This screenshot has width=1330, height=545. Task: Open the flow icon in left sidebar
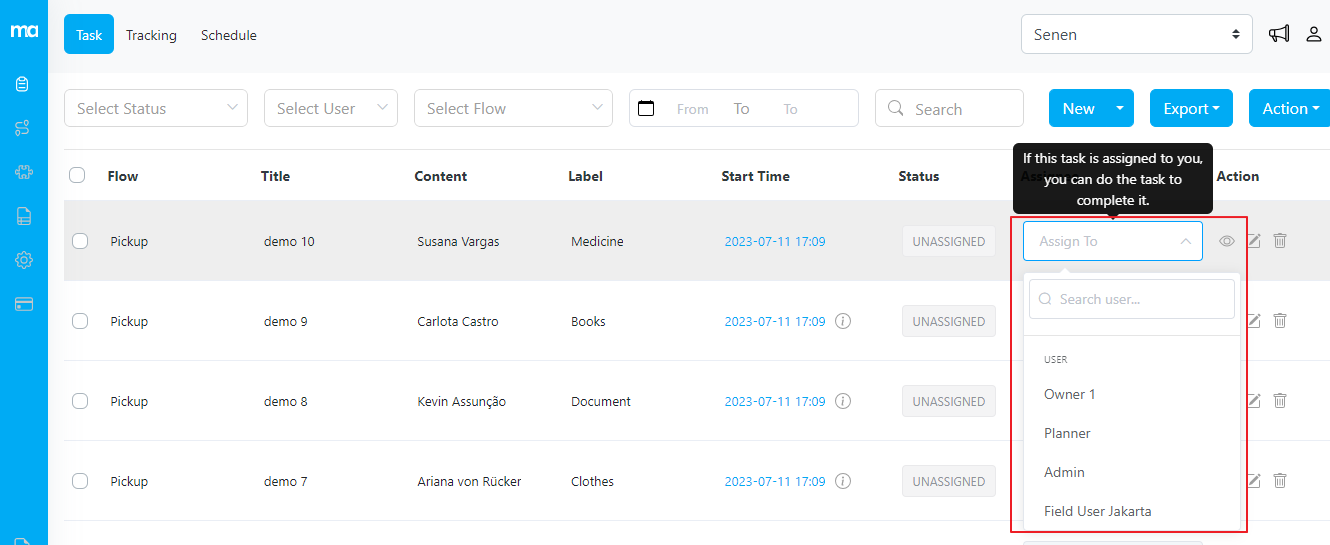pyautogui.click(x=23, y=128)
